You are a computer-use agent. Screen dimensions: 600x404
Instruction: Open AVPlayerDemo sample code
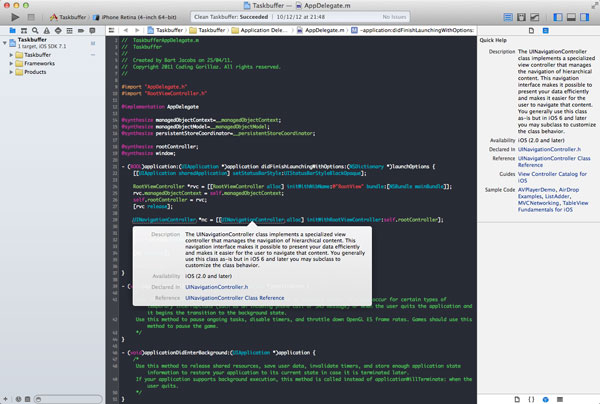537,190
